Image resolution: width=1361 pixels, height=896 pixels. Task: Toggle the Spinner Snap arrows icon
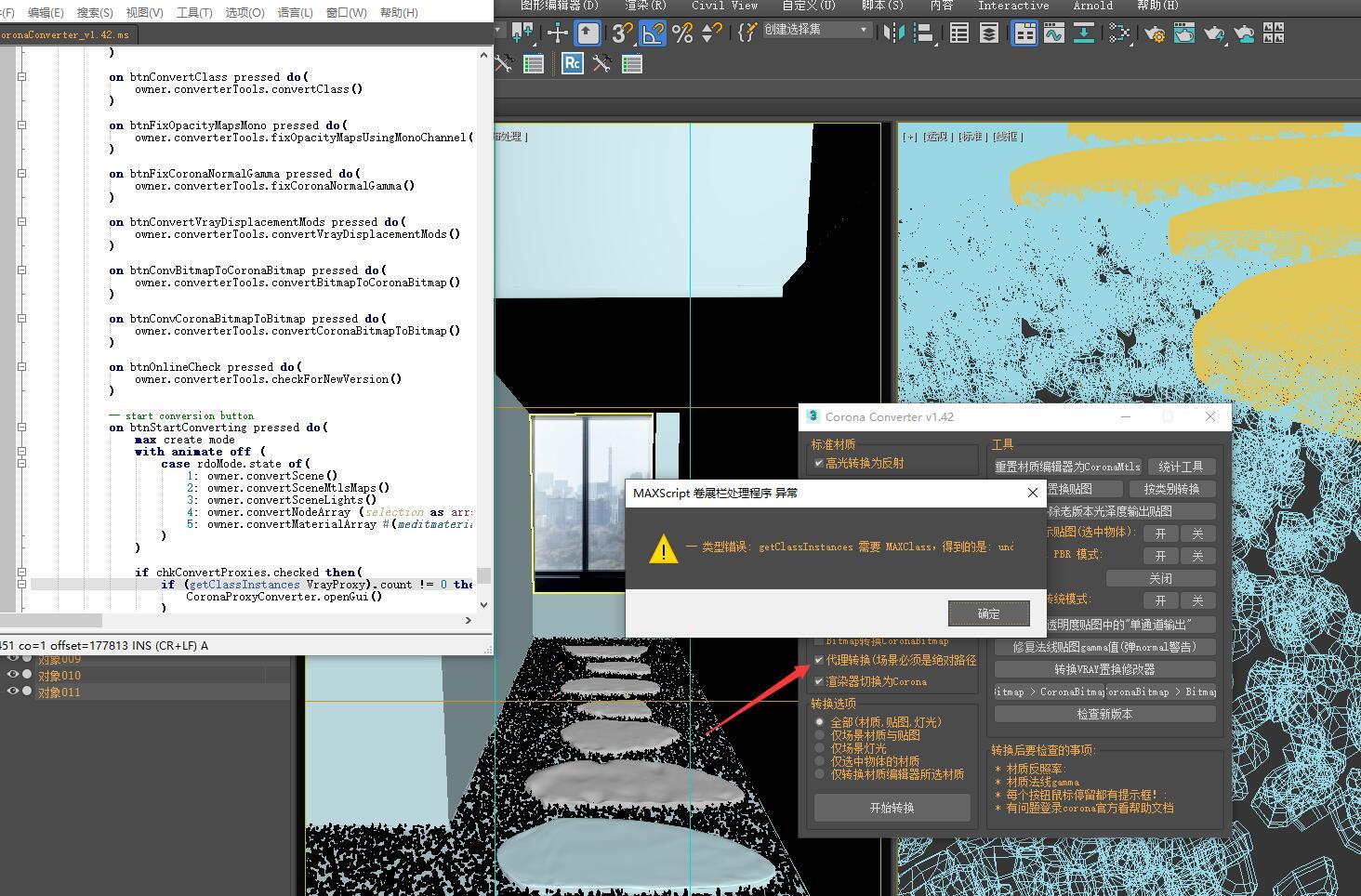(712, 33)
